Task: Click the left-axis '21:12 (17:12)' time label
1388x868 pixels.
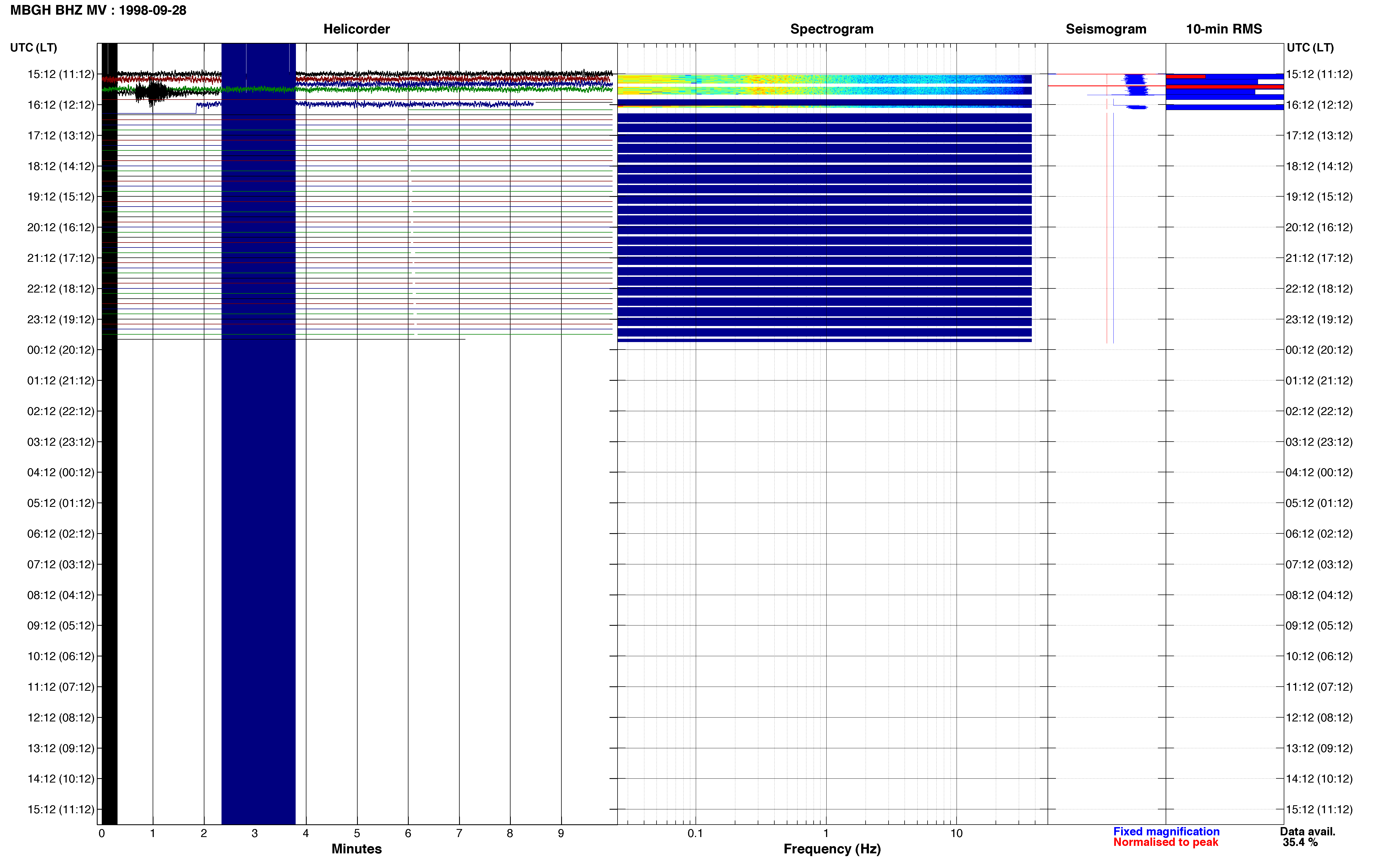Action: point(61,258)
